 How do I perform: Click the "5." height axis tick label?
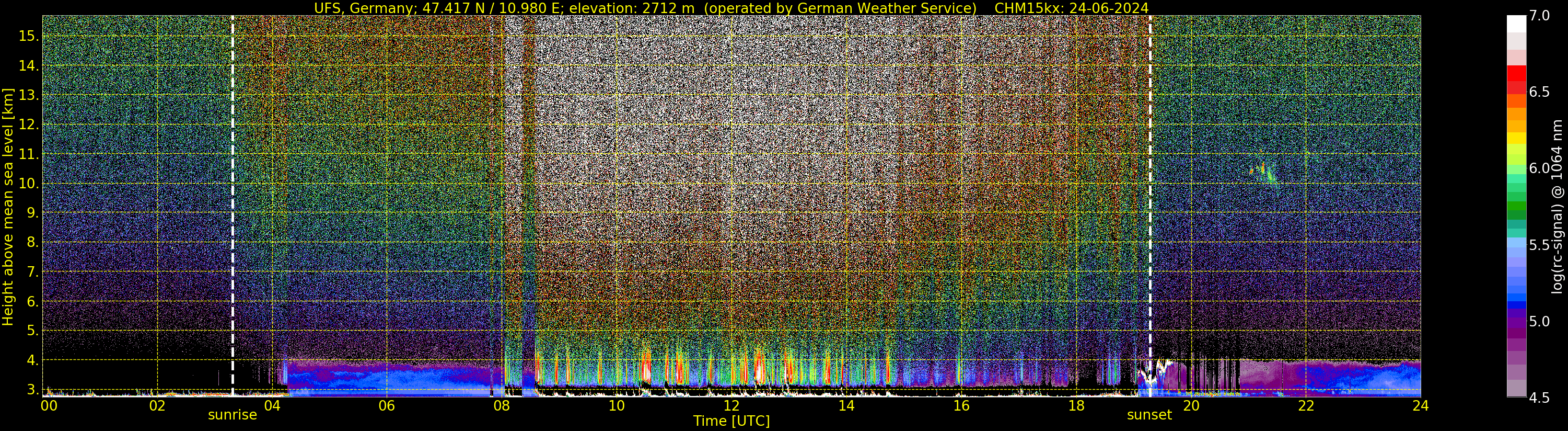pyautogui.click(x=32, y=331)
